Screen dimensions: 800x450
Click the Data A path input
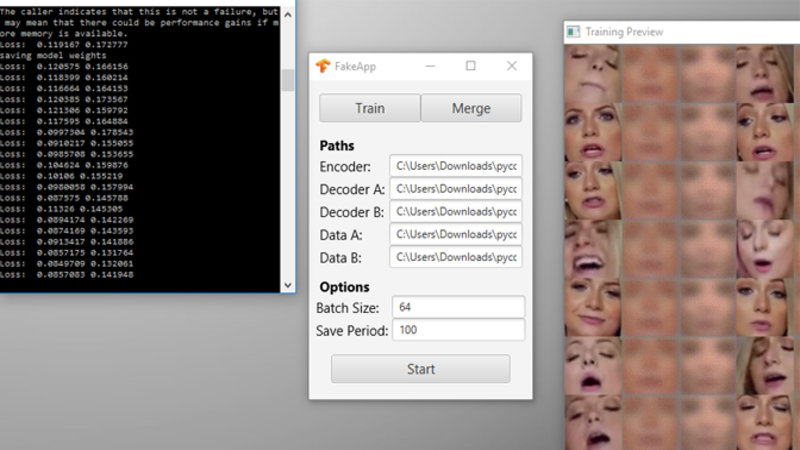tap(456, 235)
